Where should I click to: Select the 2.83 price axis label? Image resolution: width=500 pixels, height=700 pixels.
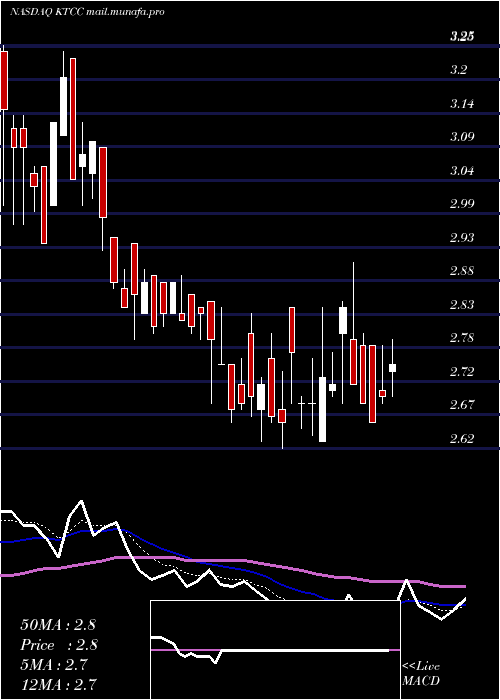click(462, 304)
